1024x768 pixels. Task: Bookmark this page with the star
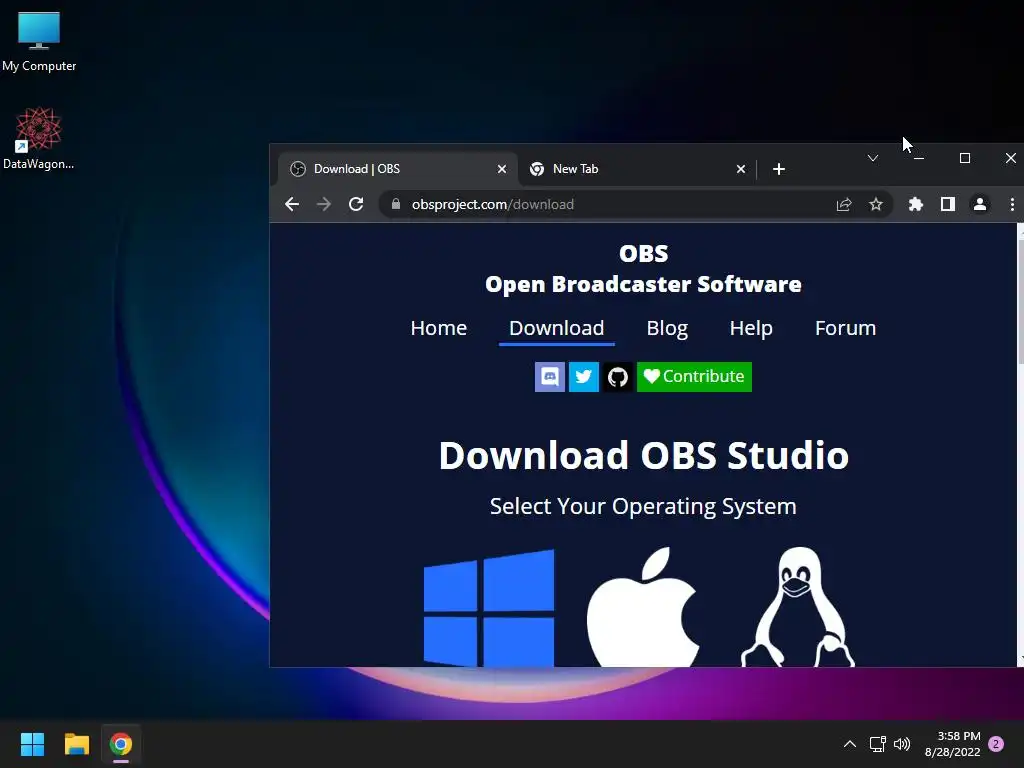876,204
